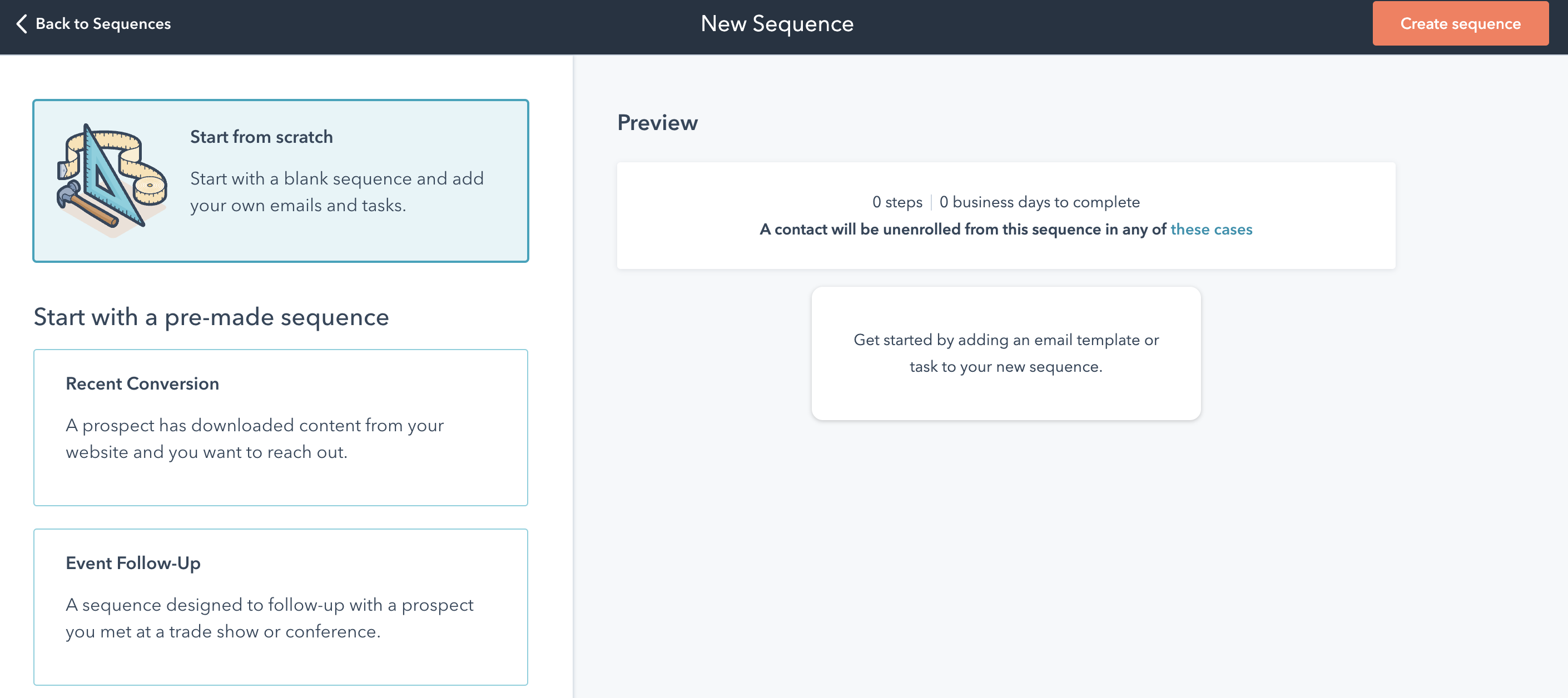Viewport: 1568px width, 698px height.
Task: Click the Recent Conversion heading
Action: 142,383
